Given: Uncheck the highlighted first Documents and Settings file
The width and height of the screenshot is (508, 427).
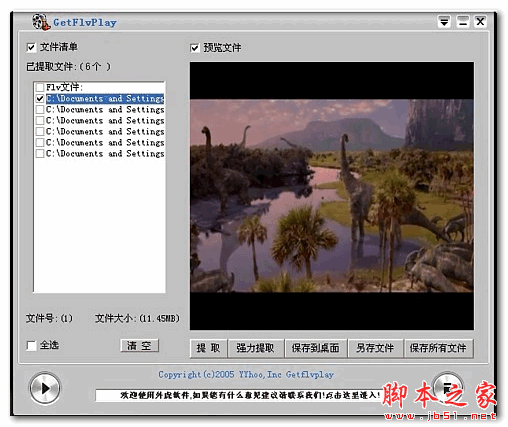Looking at the screenshot, I should click(40, 98).
